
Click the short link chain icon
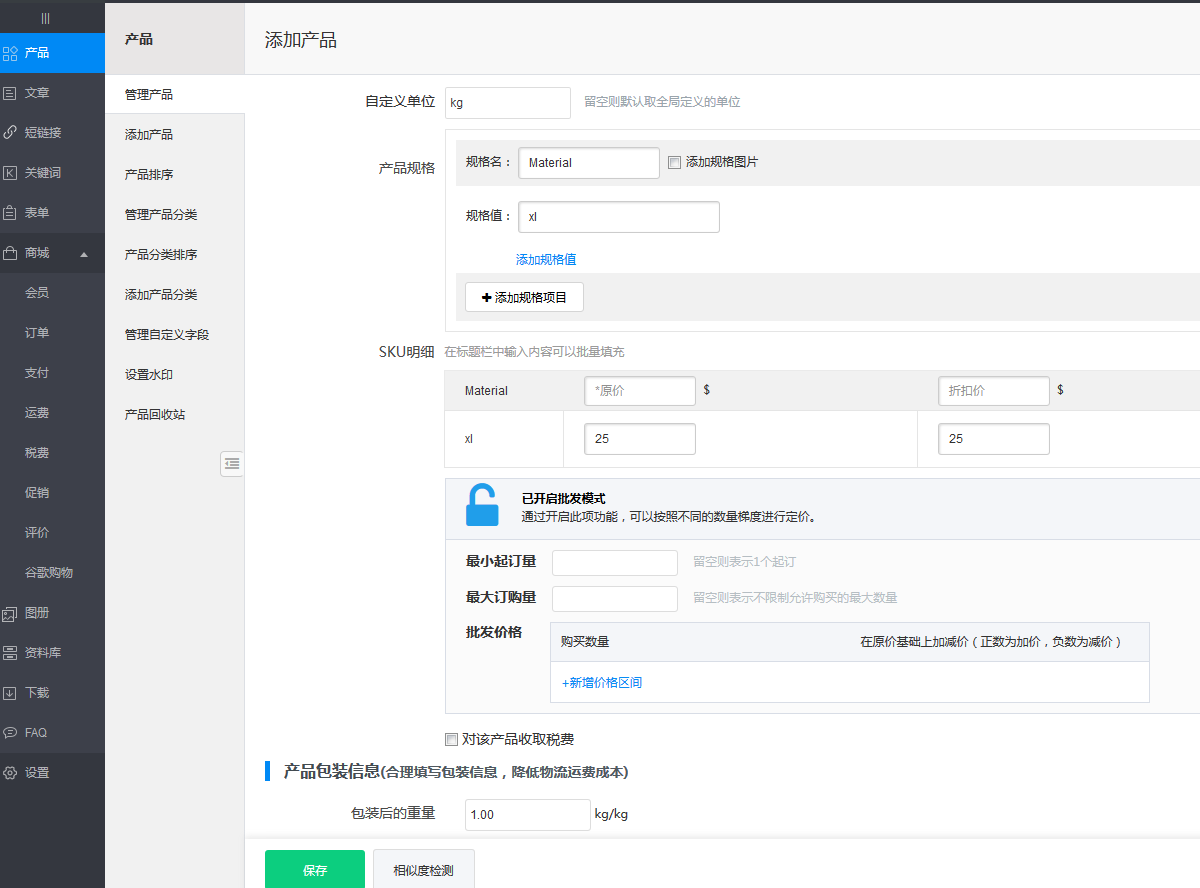(10, 133)
